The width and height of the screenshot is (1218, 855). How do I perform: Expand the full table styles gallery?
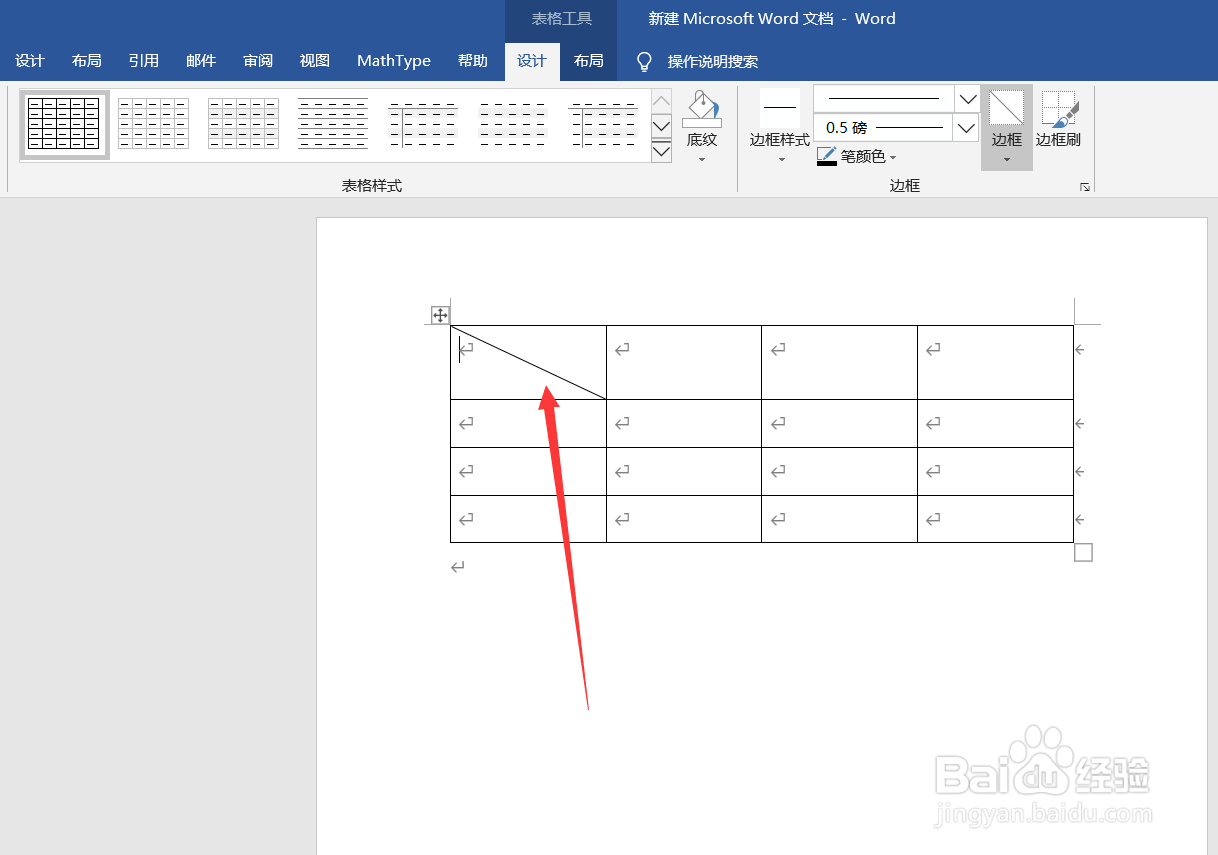point(661,151)
